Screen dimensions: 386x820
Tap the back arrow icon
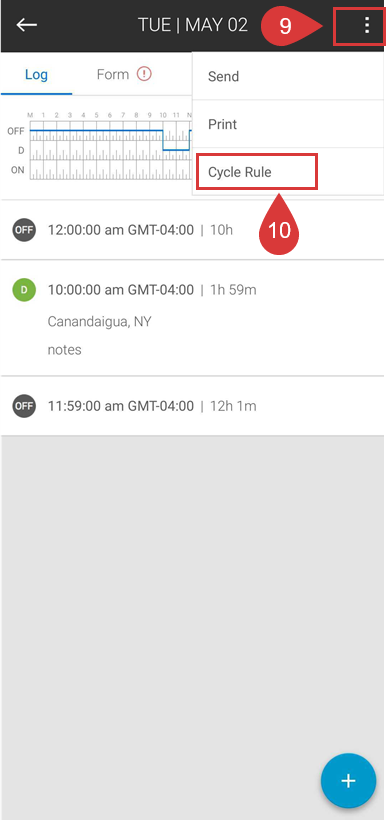pos(26,25)
